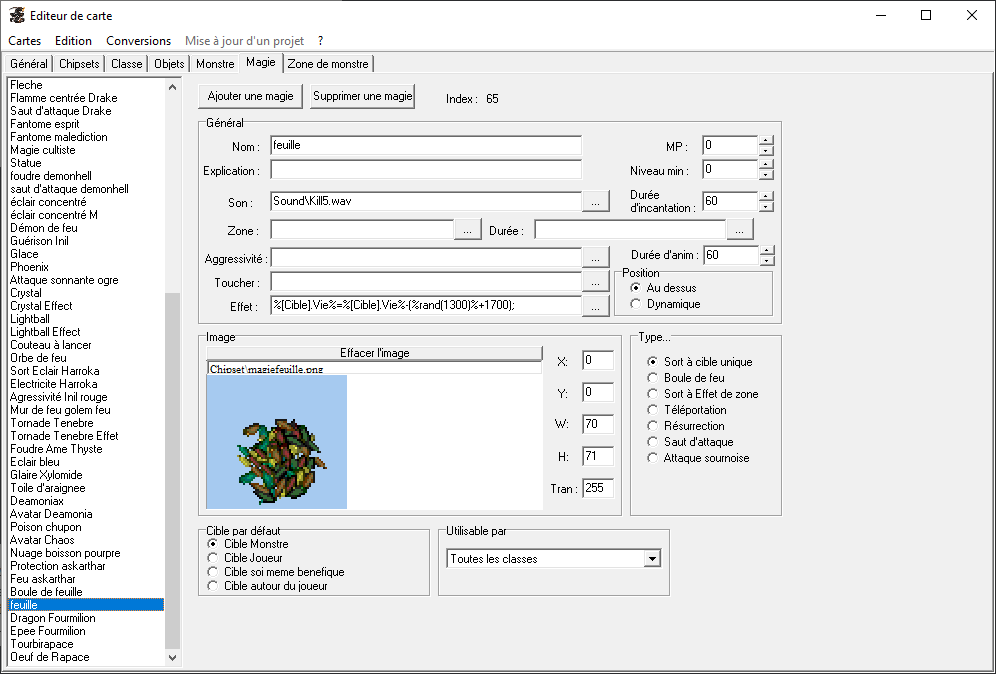Click the Ajouter une magie button

click(250, 97)
